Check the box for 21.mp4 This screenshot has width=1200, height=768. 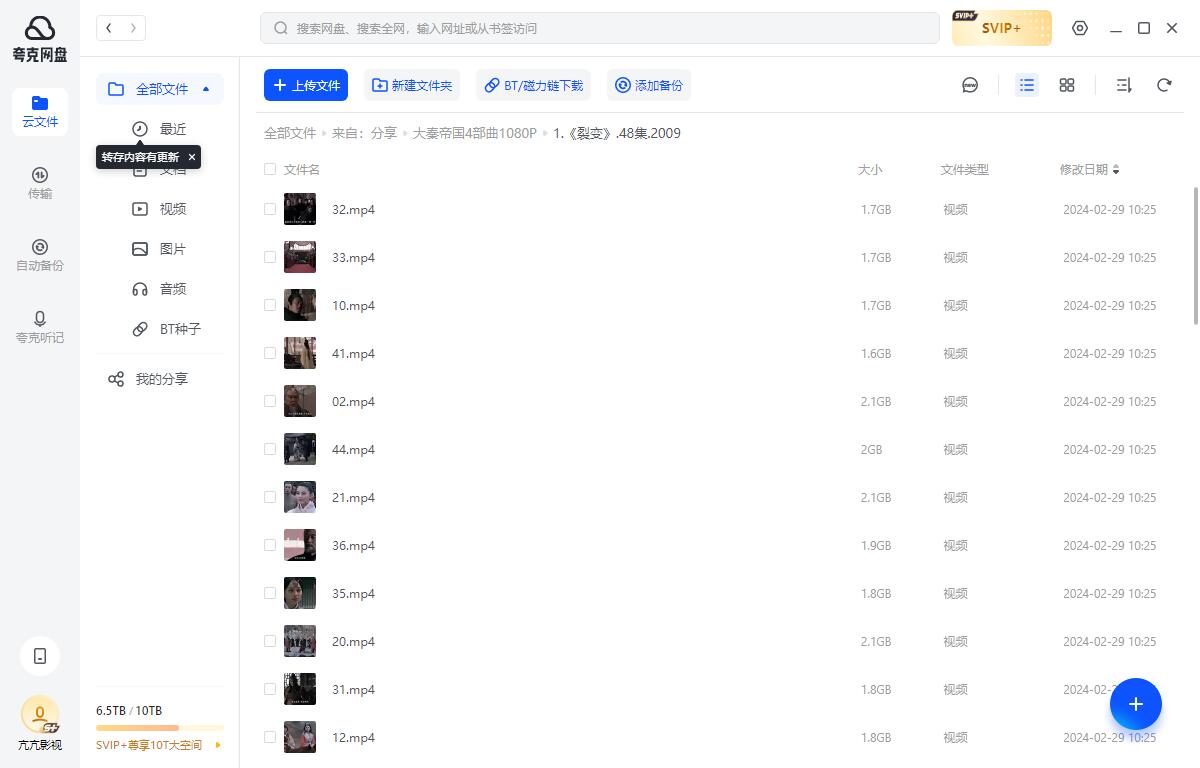(270, 497)
